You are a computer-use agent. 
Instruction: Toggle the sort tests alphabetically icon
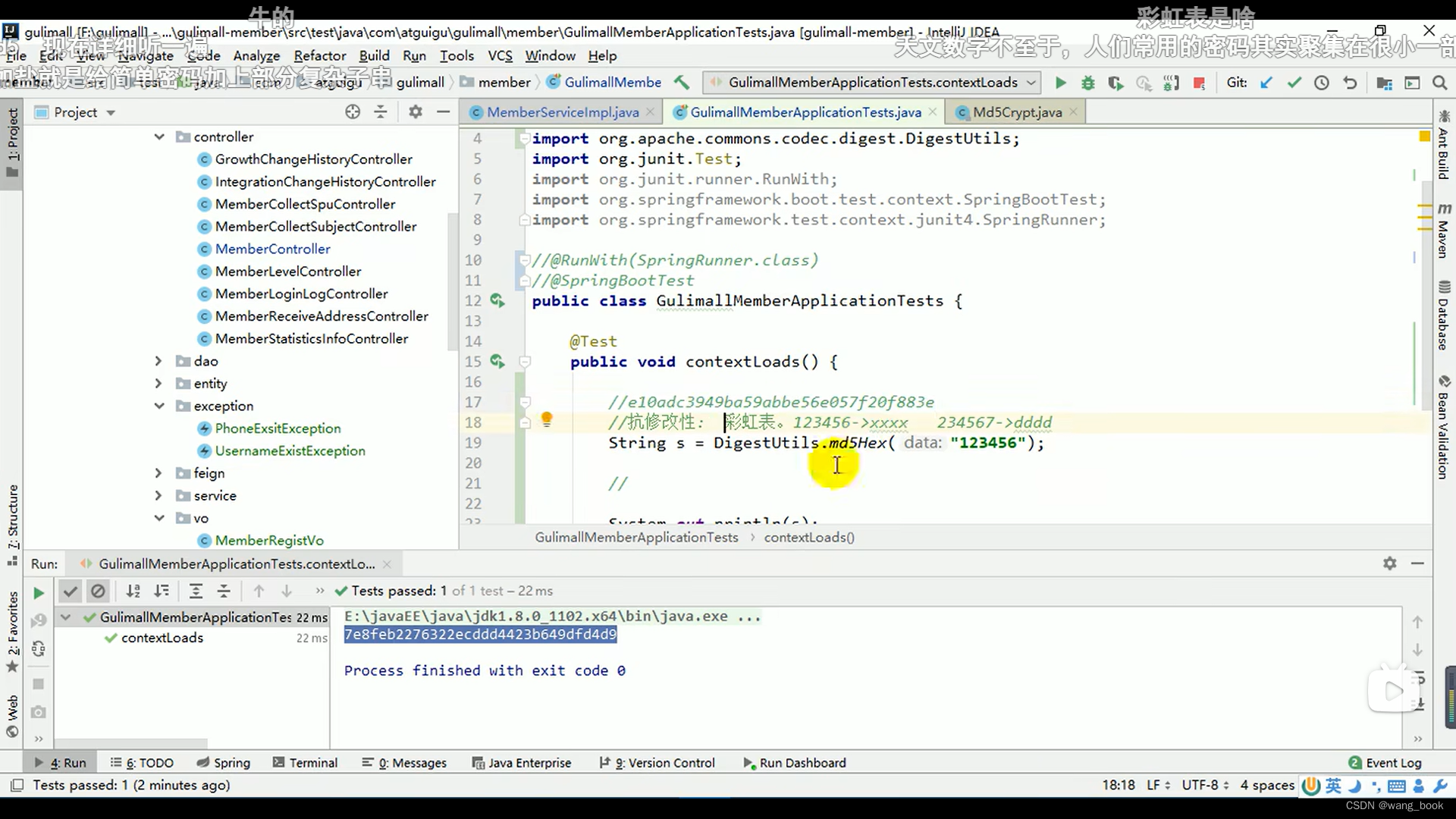click(x=132, y=590)
